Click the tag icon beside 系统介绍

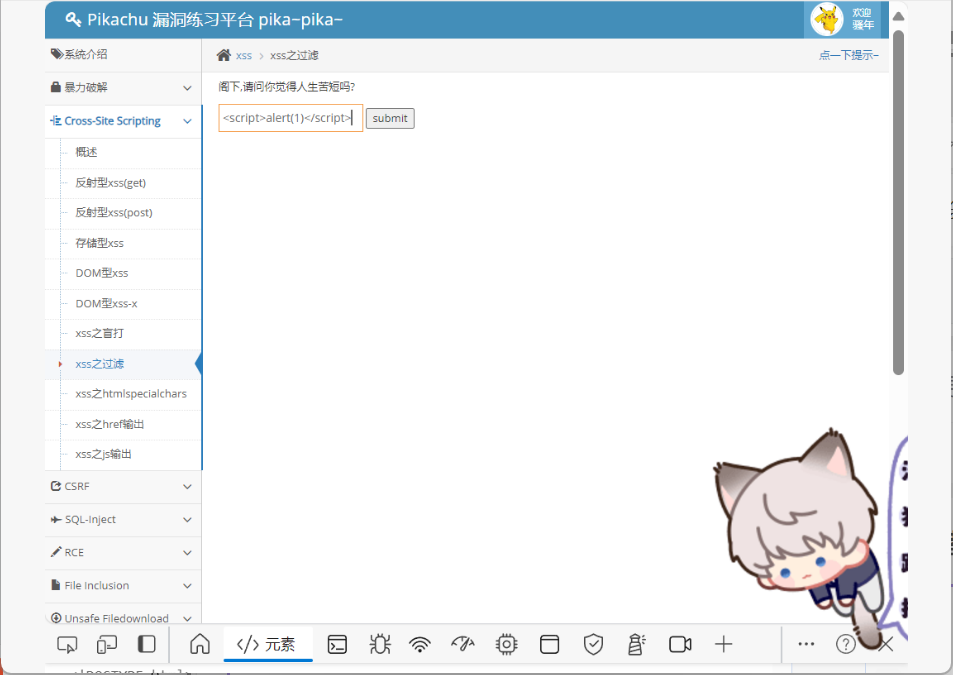[x=57, y=54]
